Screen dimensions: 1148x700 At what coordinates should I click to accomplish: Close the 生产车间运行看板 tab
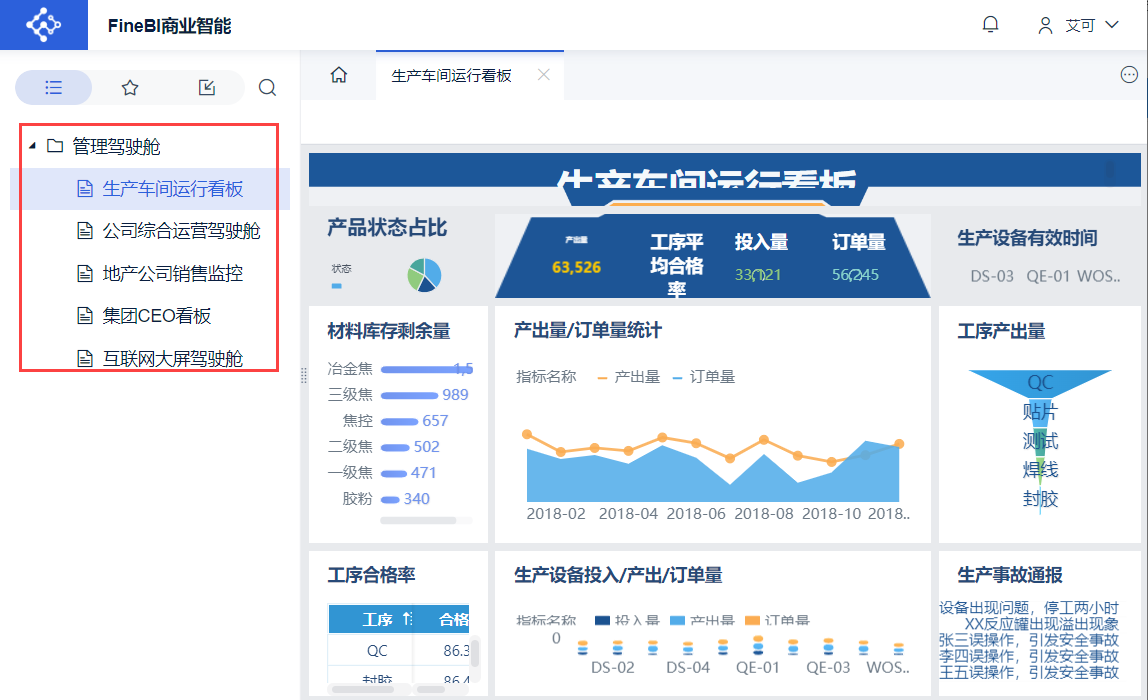tap(543, 75)
